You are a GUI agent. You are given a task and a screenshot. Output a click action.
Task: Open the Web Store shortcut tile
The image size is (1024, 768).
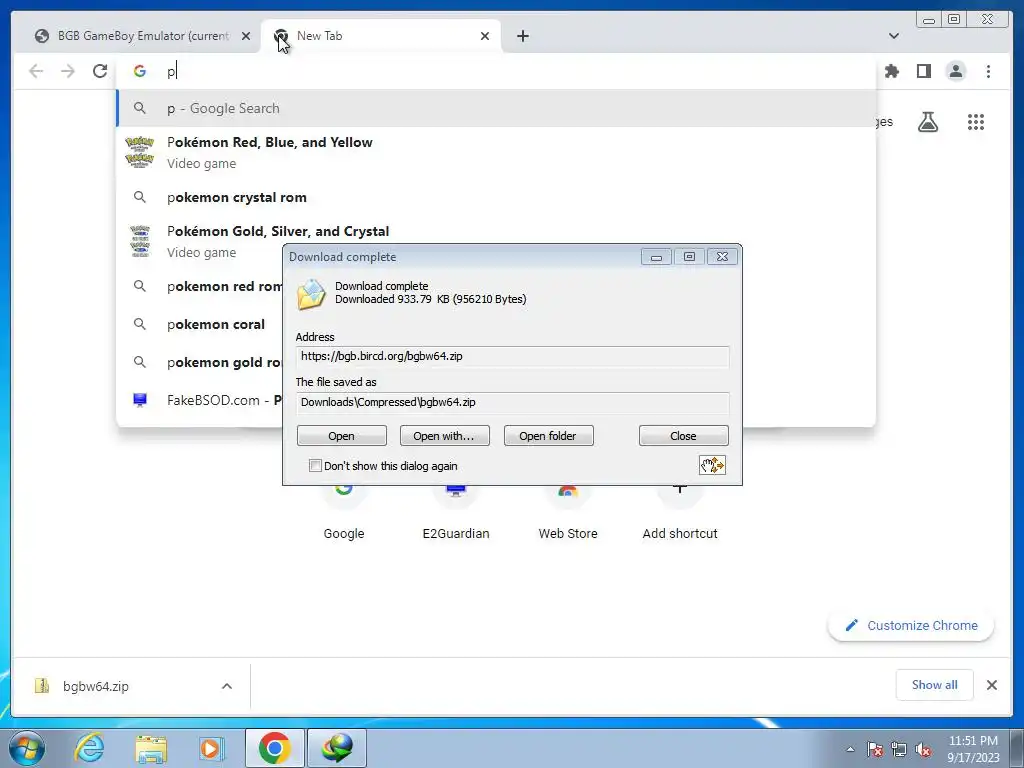pyautogui.click(x=568, y=514)
